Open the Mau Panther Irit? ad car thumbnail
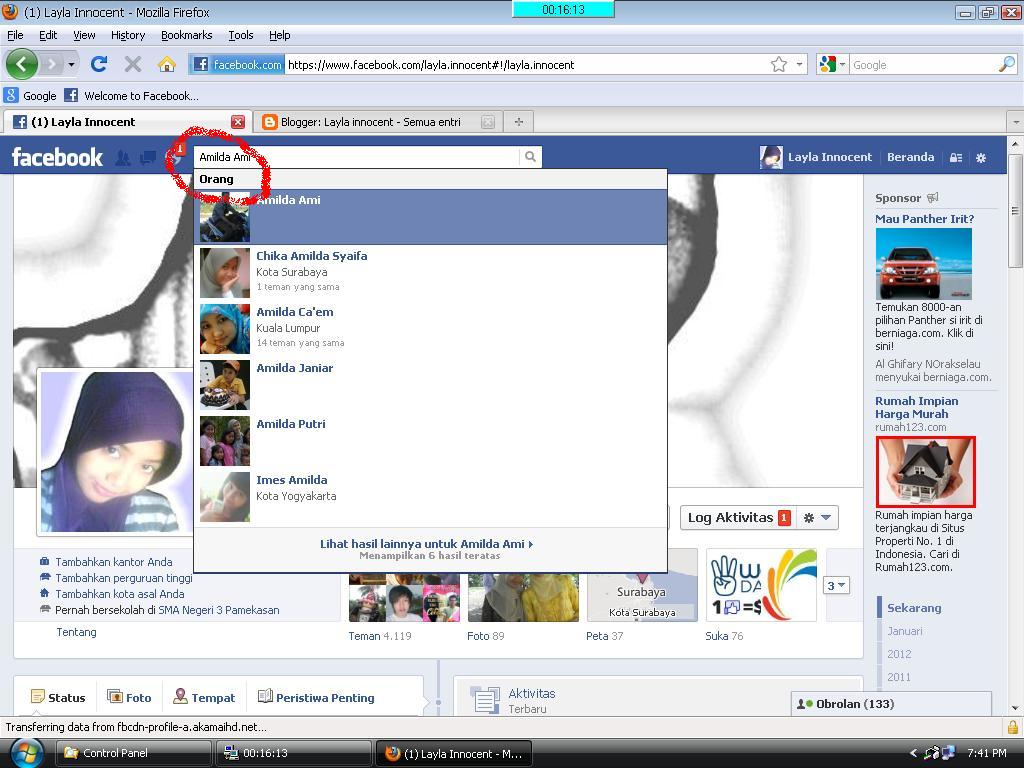The image size is (1024, 768). click(x=923, y=263)
